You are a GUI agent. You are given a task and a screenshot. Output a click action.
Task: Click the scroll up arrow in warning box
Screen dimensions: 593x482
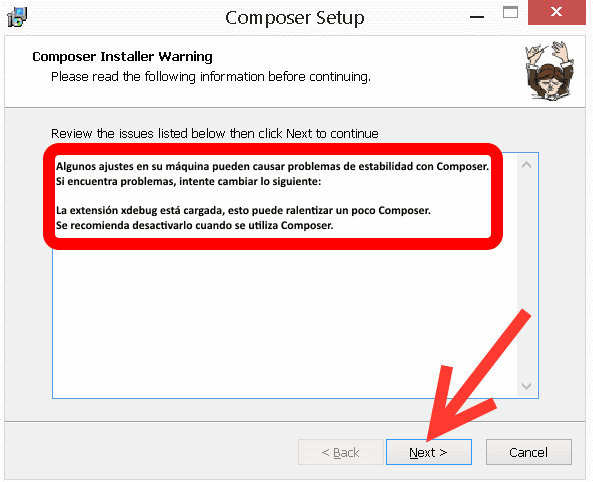click(x=526, y=165)
